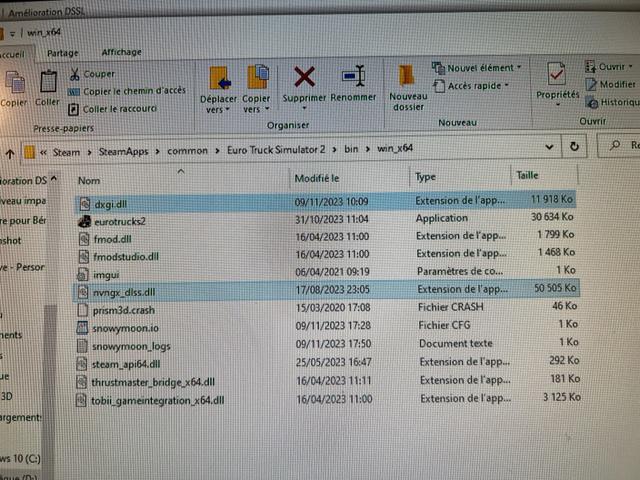This screenshot has width=640, height=480.
Task: Click the refresh button beside address bar
Action: pyautogui.click(x=574, y=146)
